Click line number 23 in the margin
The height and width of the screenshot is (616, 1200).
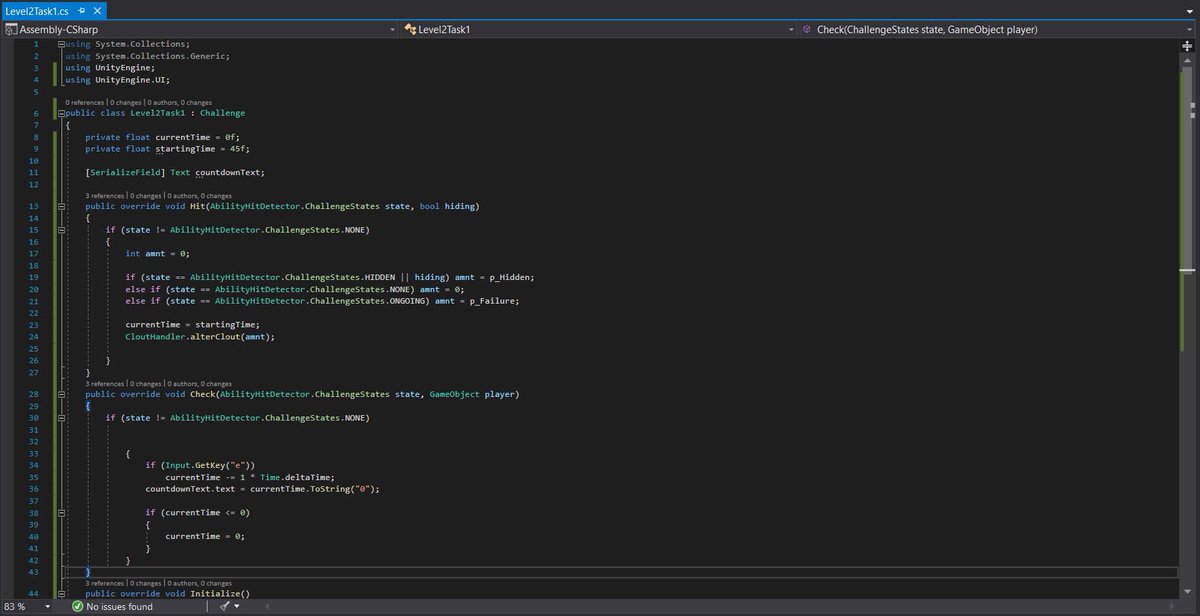coord(34,324)
